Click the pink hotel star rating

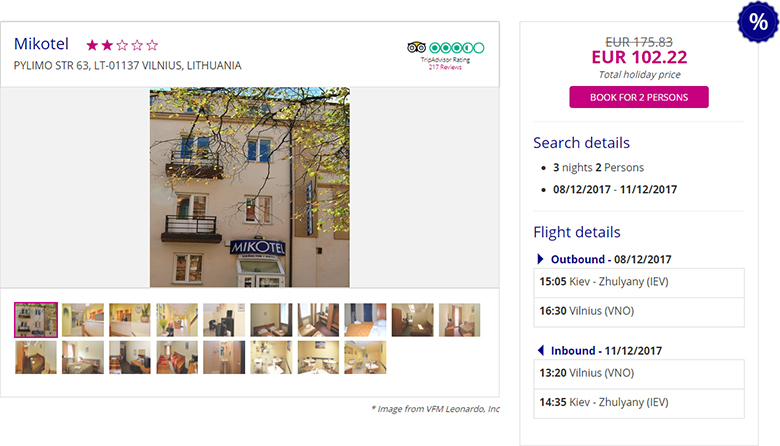coord(122,46)
